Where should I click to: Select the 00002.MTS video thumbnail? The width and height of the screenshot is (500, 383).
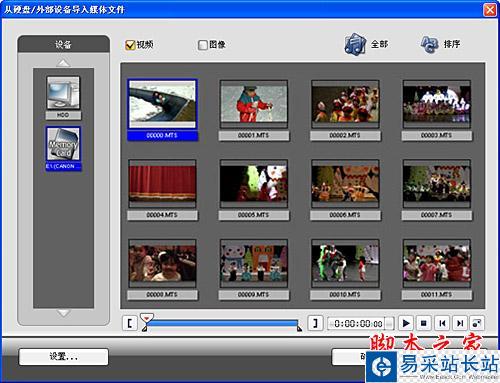point(345,104)
